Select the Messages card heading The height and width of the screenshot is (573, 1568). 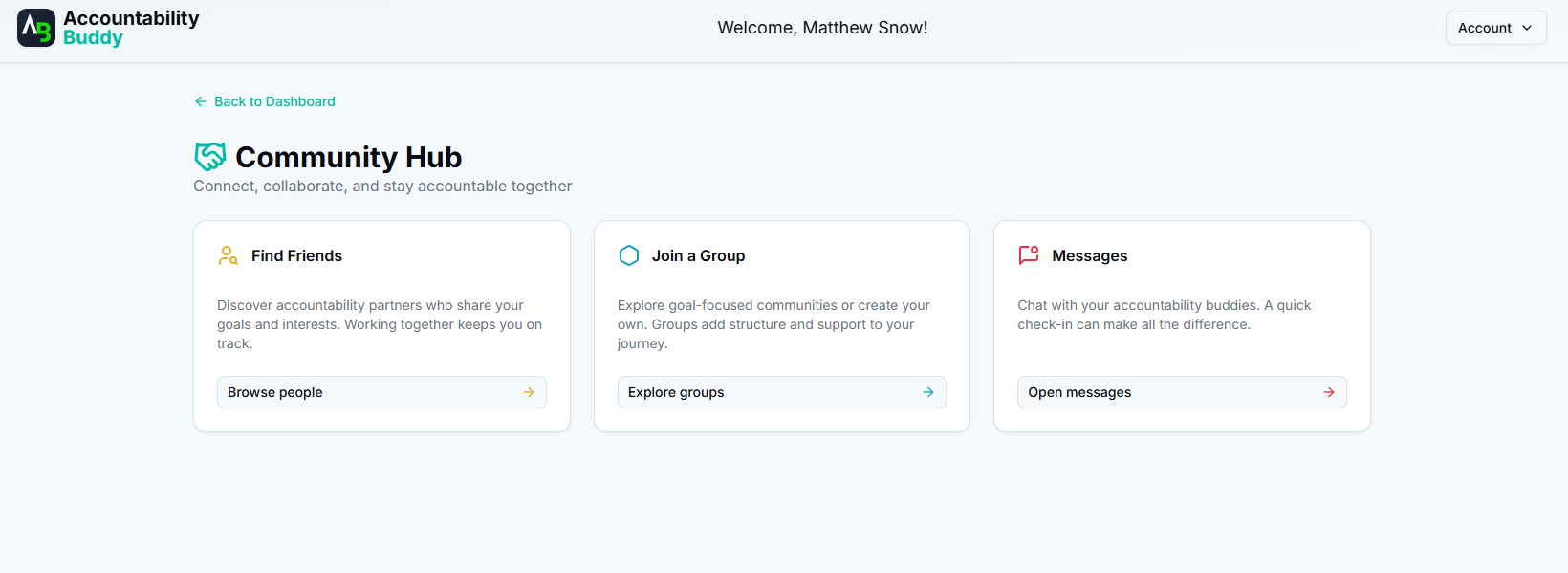[x=1089, y=255]
